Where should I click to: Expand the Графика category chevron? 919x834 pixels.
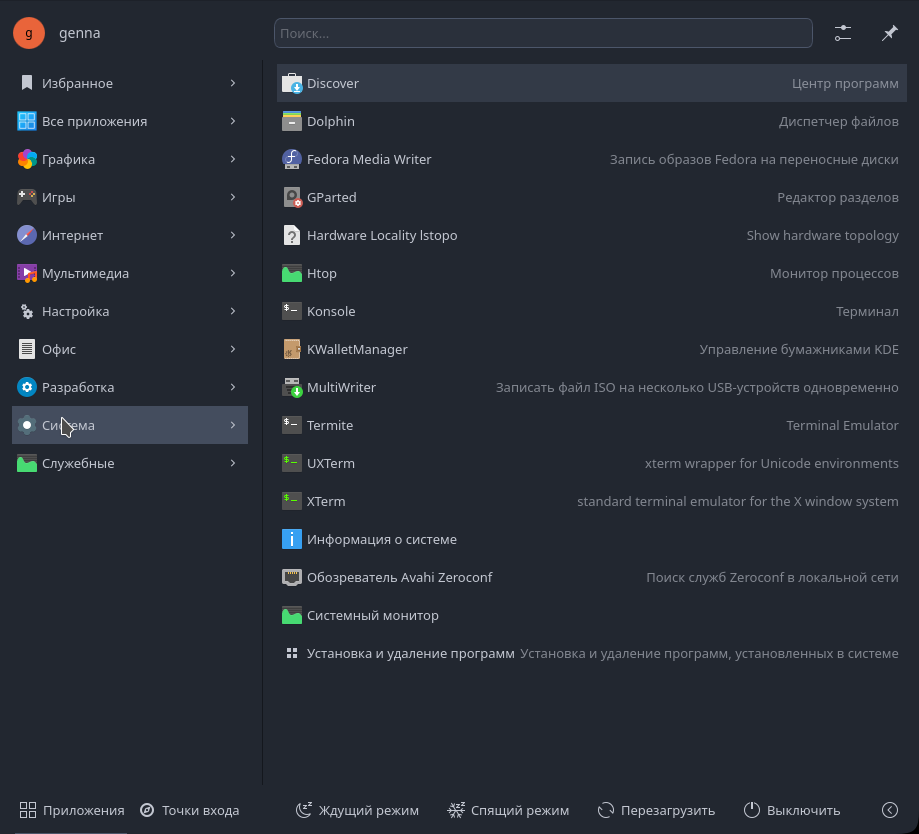(233, 159)
